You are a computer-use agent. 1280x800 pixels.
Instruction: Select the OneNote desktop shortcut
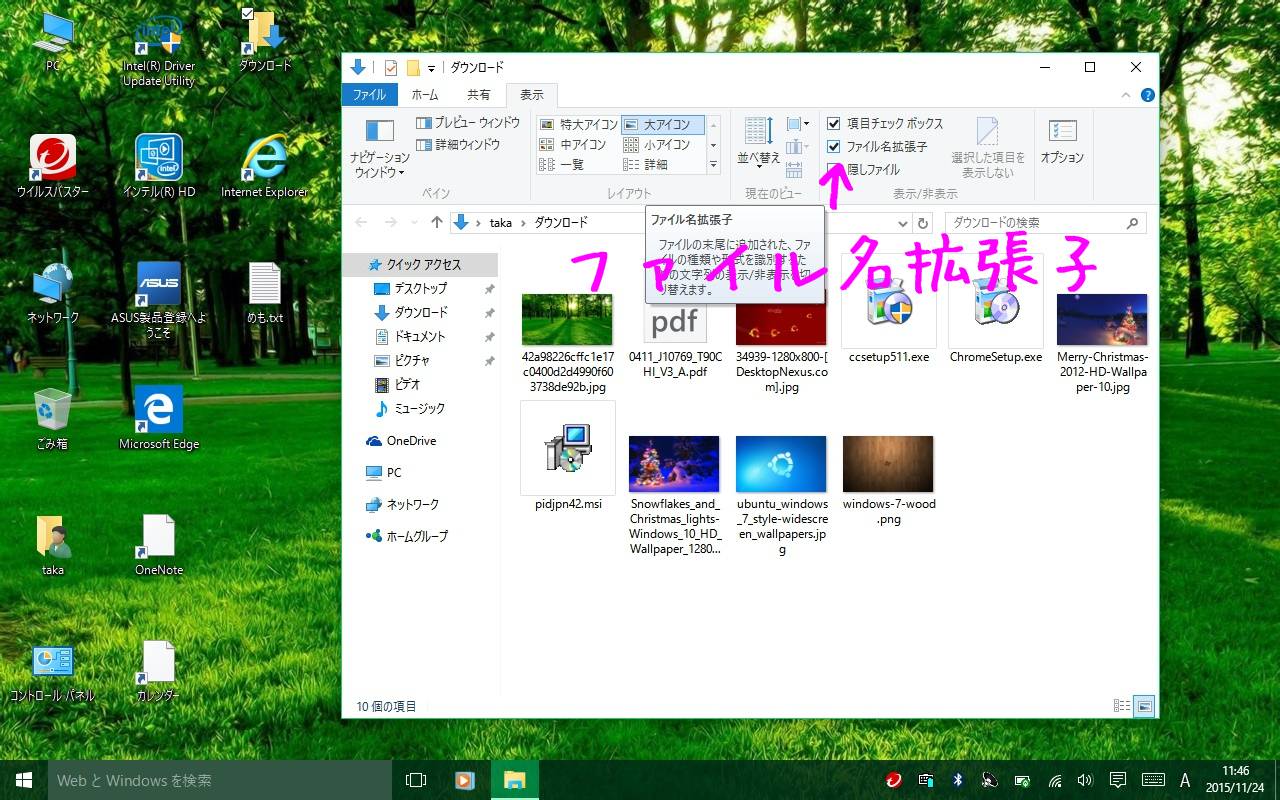(x=159, y=545)
